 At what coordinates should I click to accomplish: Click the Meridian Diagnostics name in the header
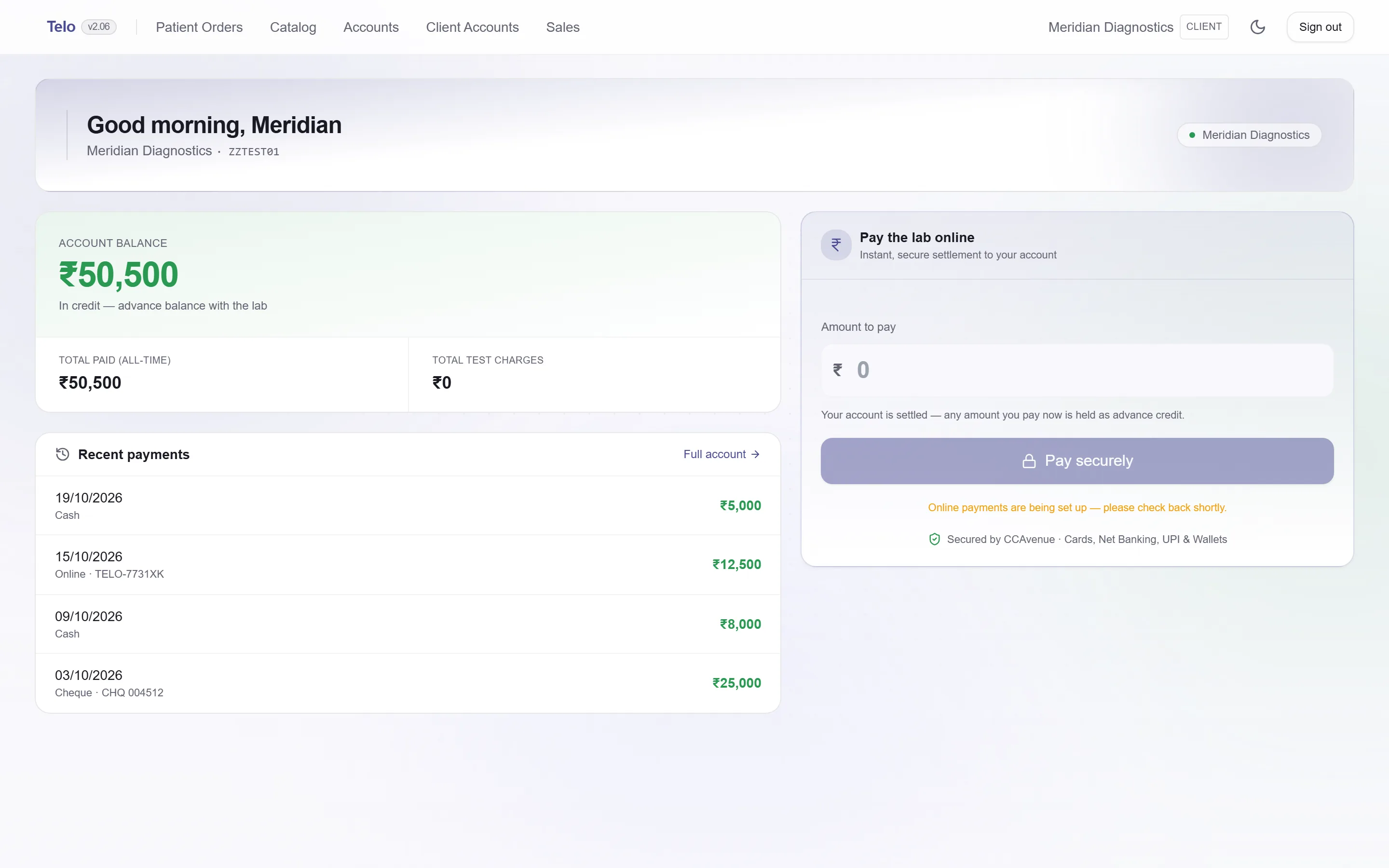[1110, 27]
